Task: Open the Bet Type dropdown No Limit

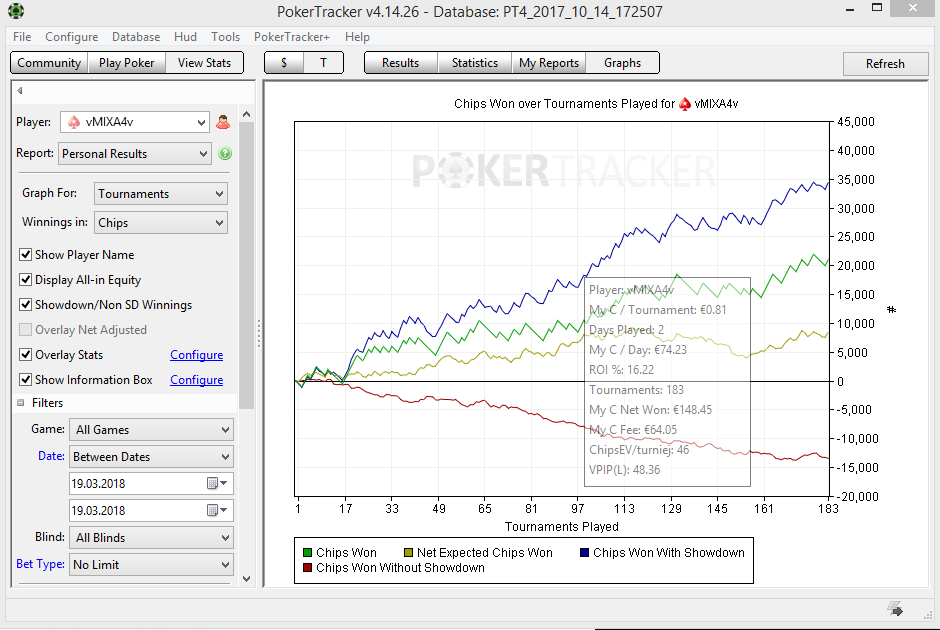Action: [x=152, y=565]
